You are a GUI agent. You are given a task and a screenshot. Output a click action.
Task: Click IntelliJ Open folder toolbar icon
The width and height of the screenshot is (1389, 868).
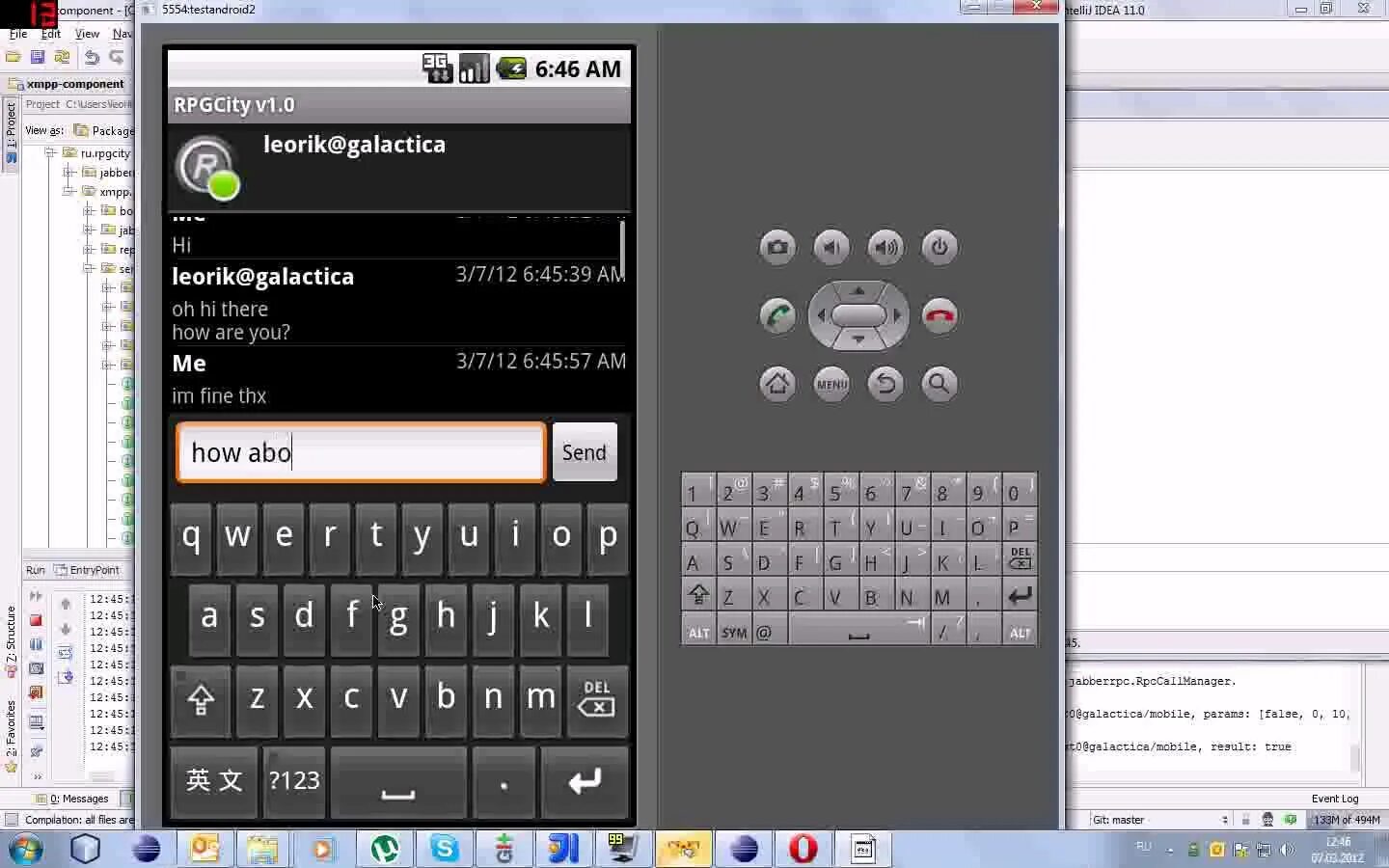tap(14, 57)
